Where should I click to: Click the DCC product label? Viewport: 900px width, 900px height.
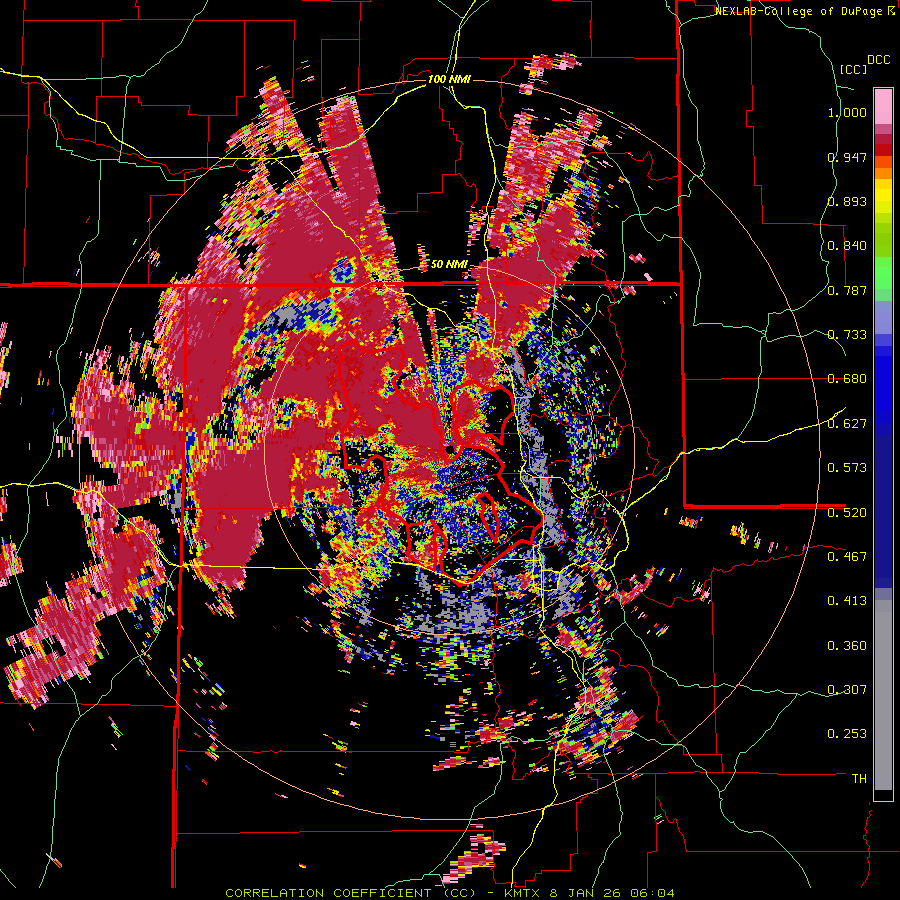pos(878,60)
